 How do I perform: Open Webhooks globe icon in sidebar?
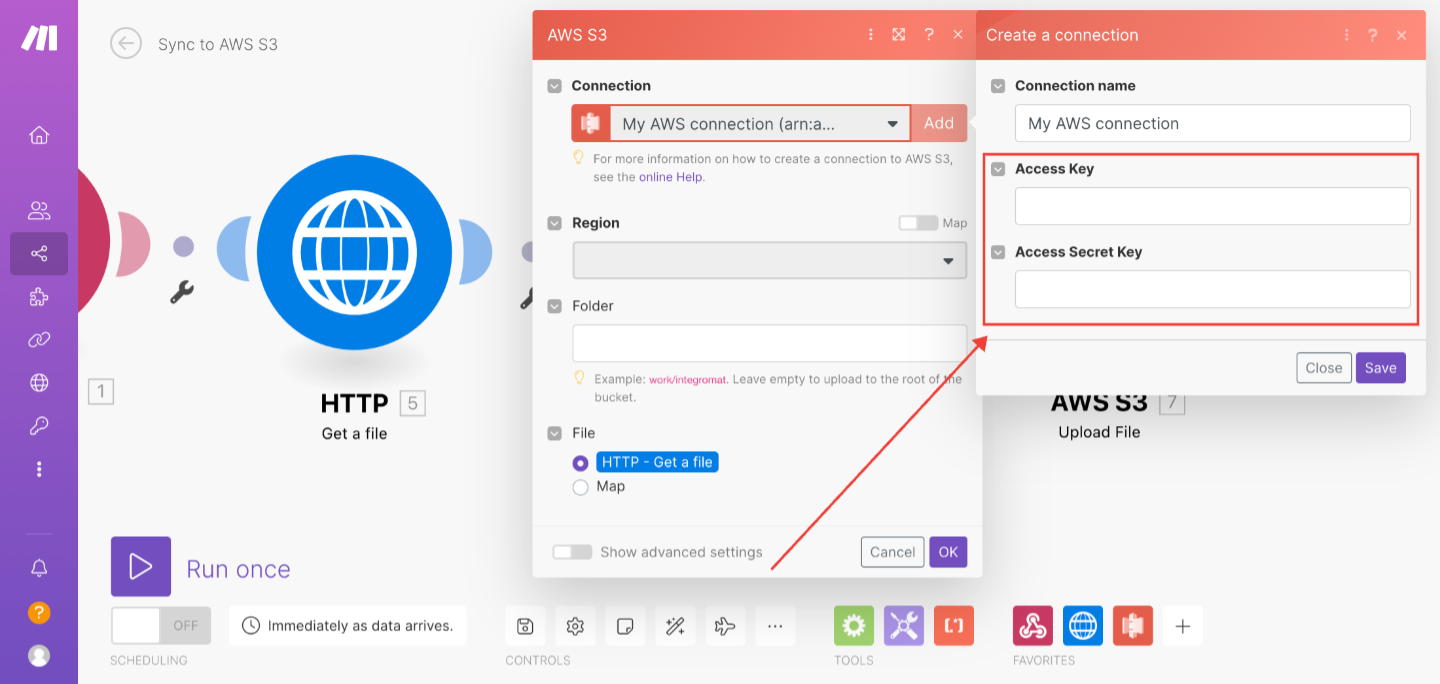[39, 383]
